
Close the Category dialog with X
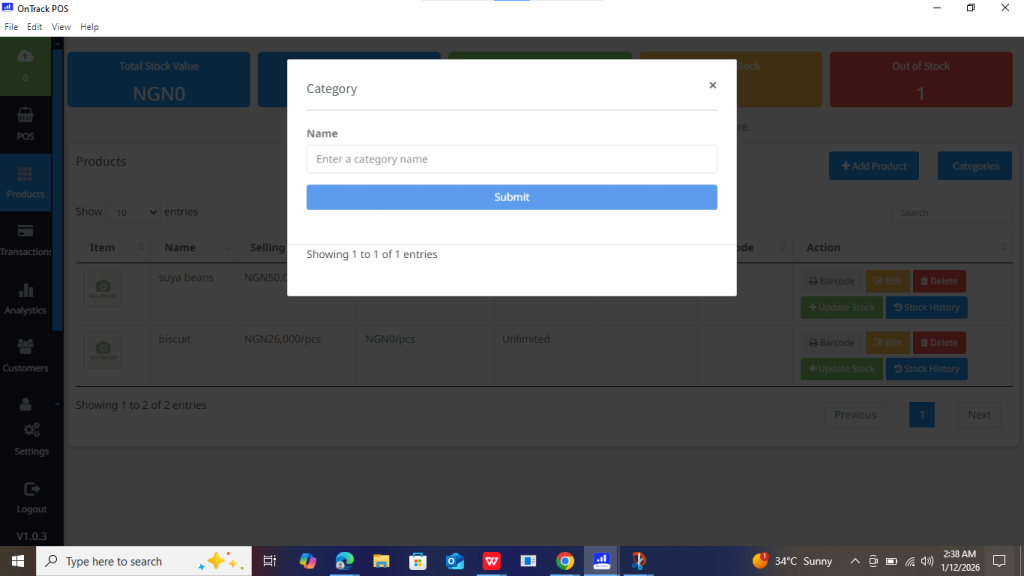(x=712, y=86)
